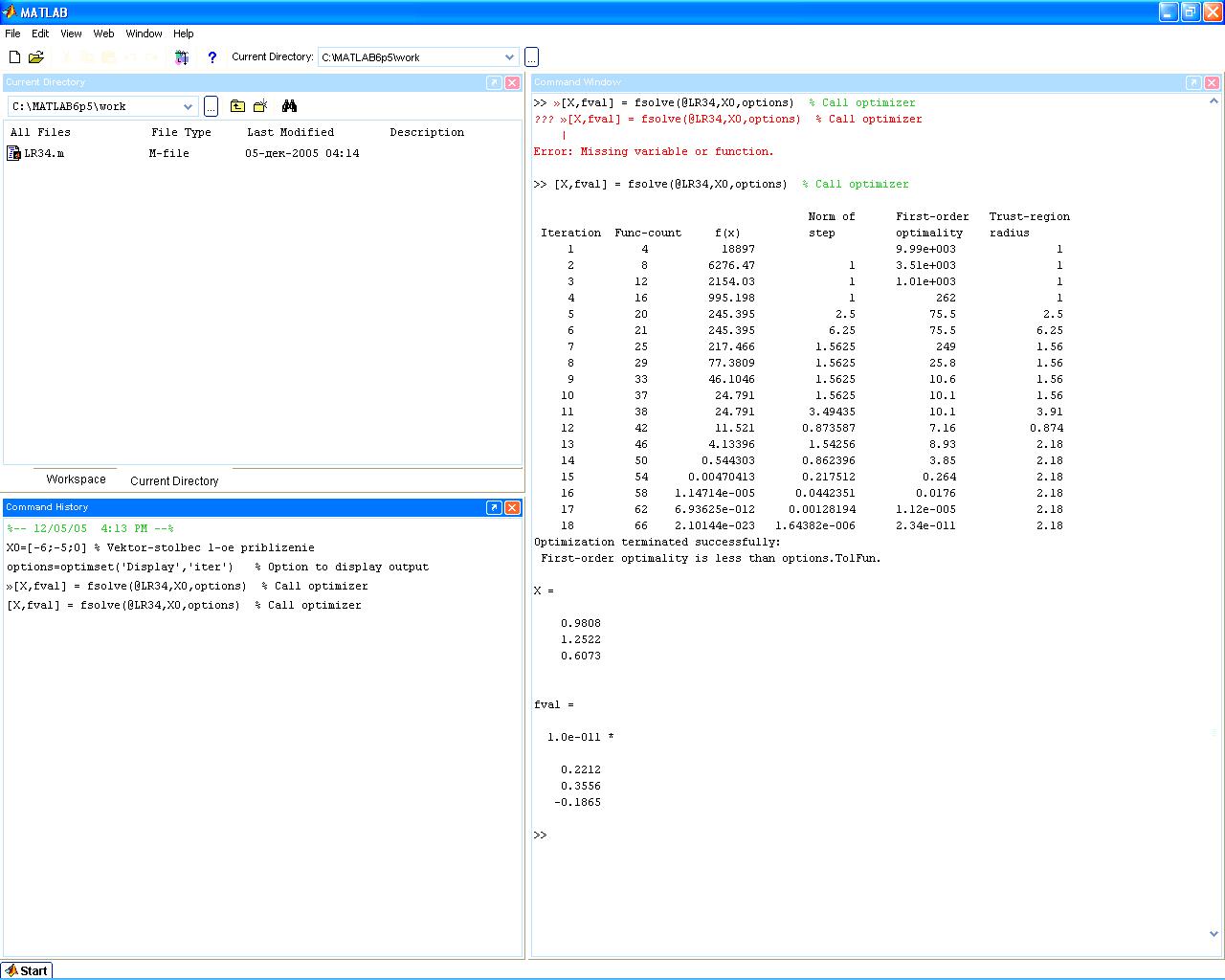
Task: Click the f(x) value 18897
Action: point(738,249)
